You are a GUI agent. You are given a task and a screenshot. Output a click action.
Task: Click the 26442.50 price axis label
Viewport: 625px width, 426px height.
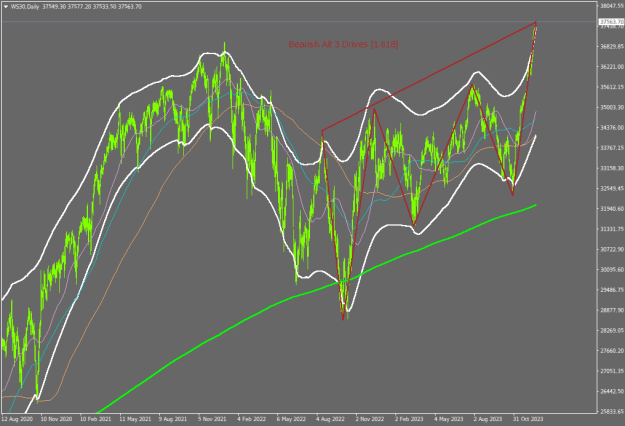[x=612, y=391]
